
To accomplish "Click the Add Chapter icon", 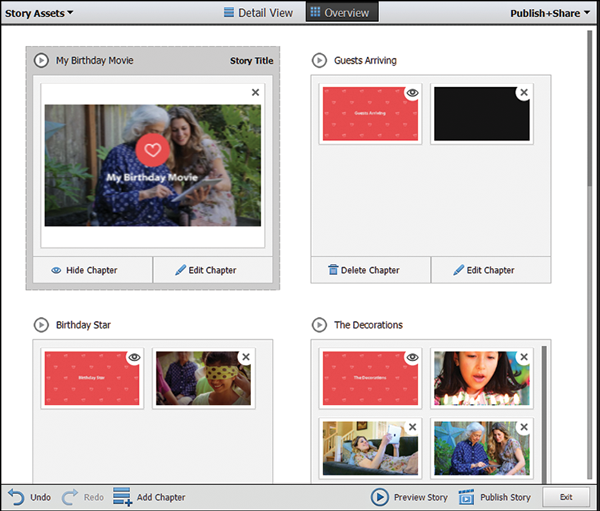I will [122, 497].
